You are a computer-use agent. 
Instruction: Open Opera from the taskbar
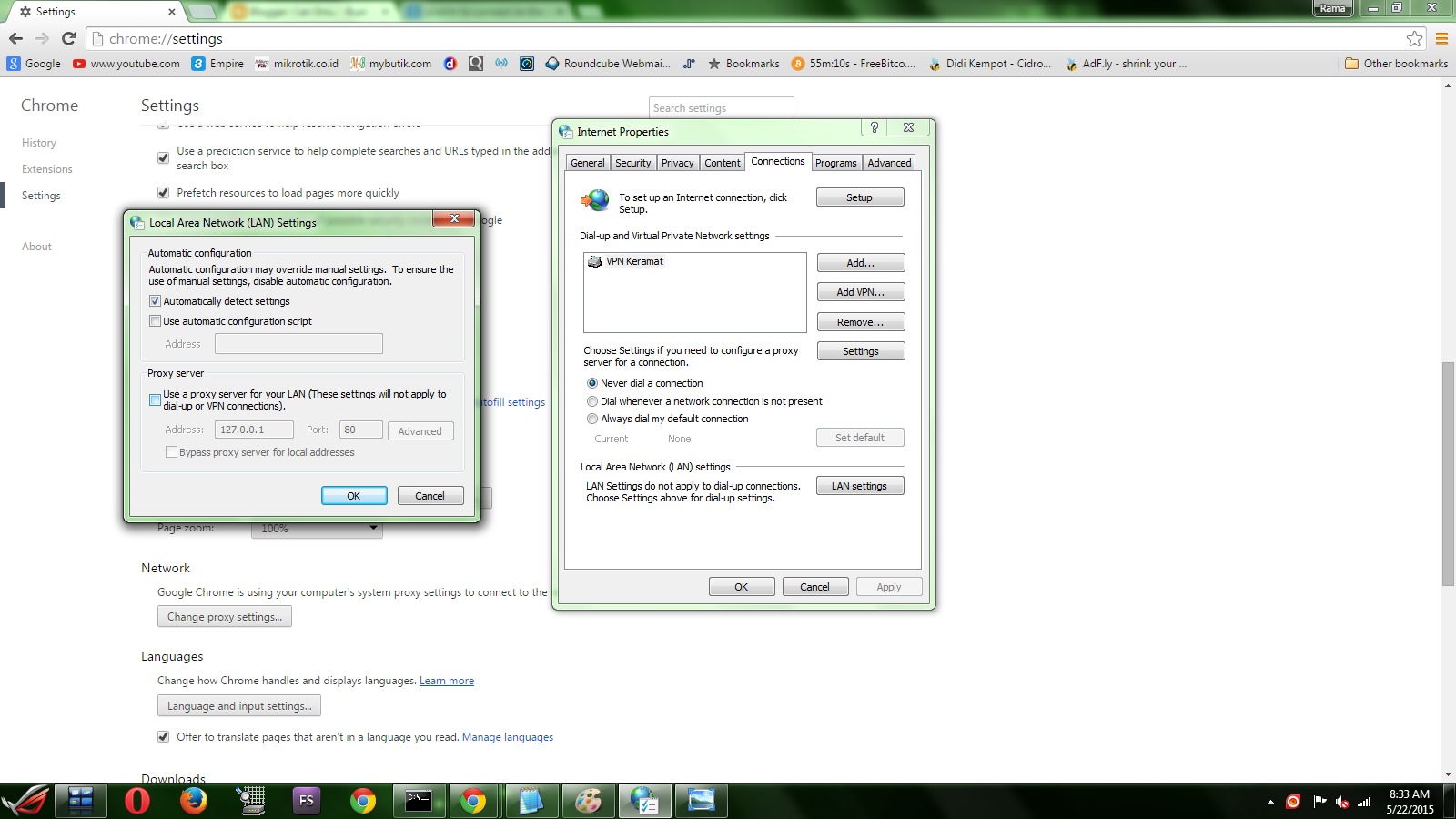click(x=136, y=801)
